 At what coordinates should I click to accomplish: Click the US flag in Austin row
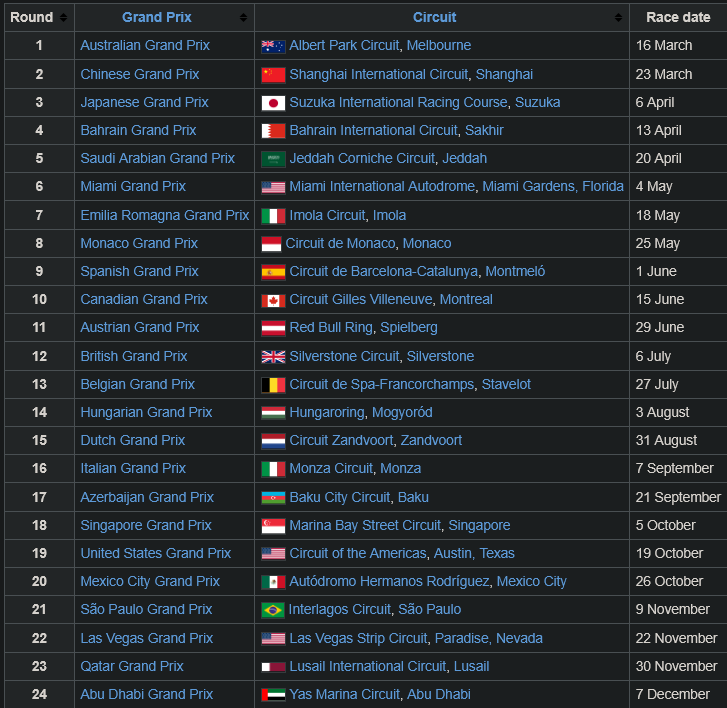(x=273, y=554)
